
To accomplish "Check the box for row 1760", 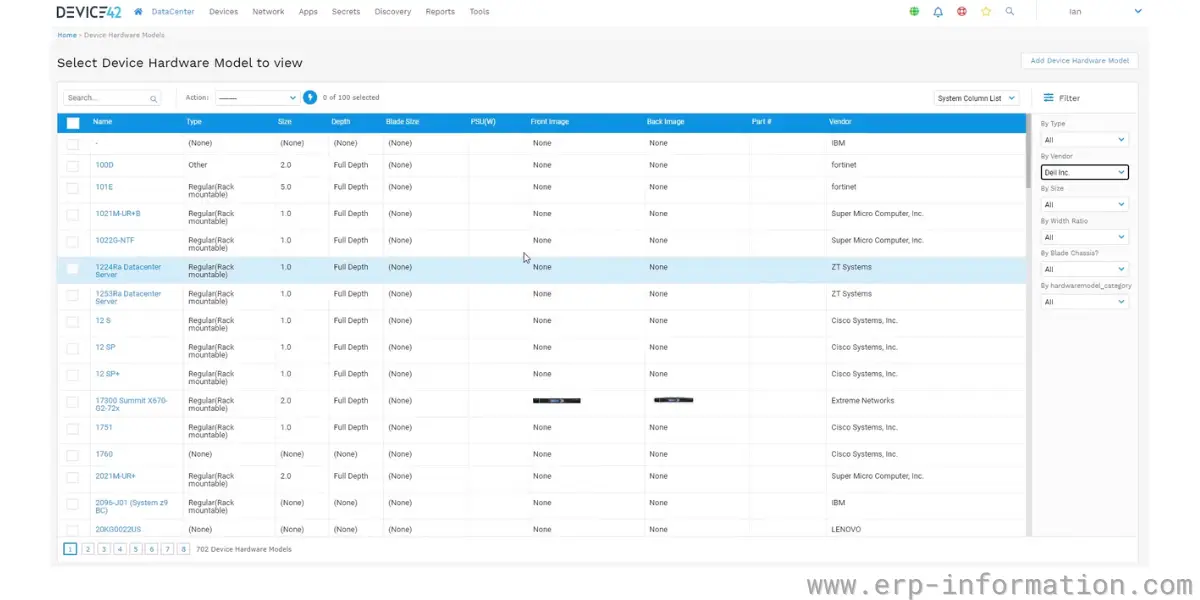I will (72, 455).
